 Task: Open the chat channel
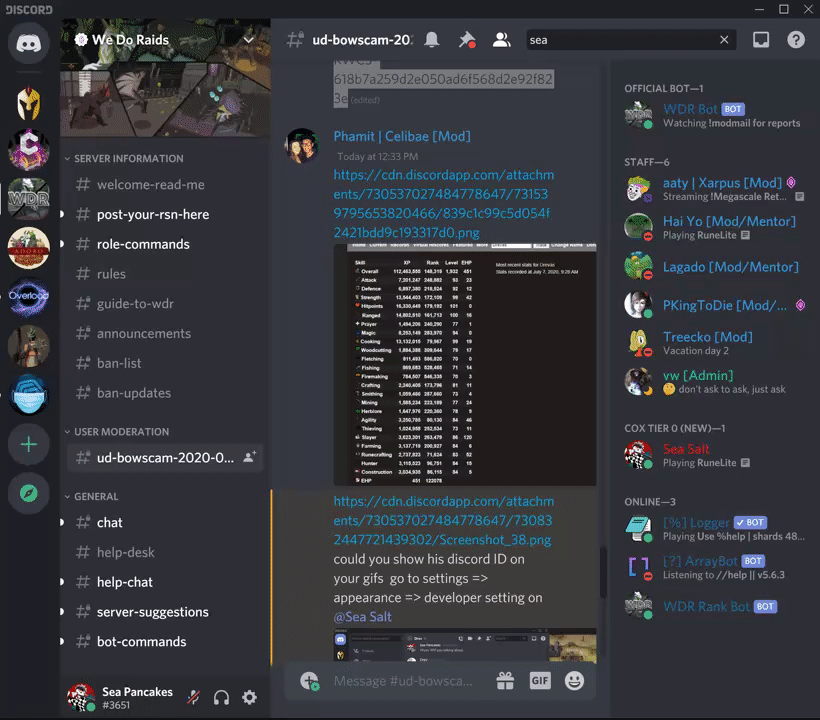pyautogui.click(x=165, y=522)
